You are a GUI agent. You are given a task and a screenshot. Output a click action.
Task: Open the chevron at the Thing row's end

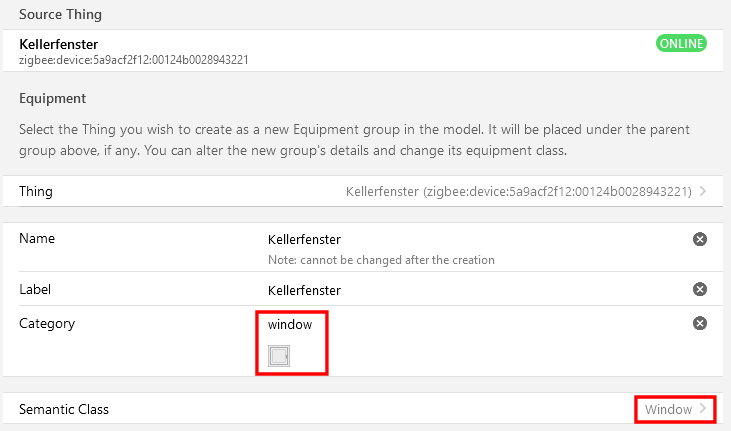click(703, 191)
